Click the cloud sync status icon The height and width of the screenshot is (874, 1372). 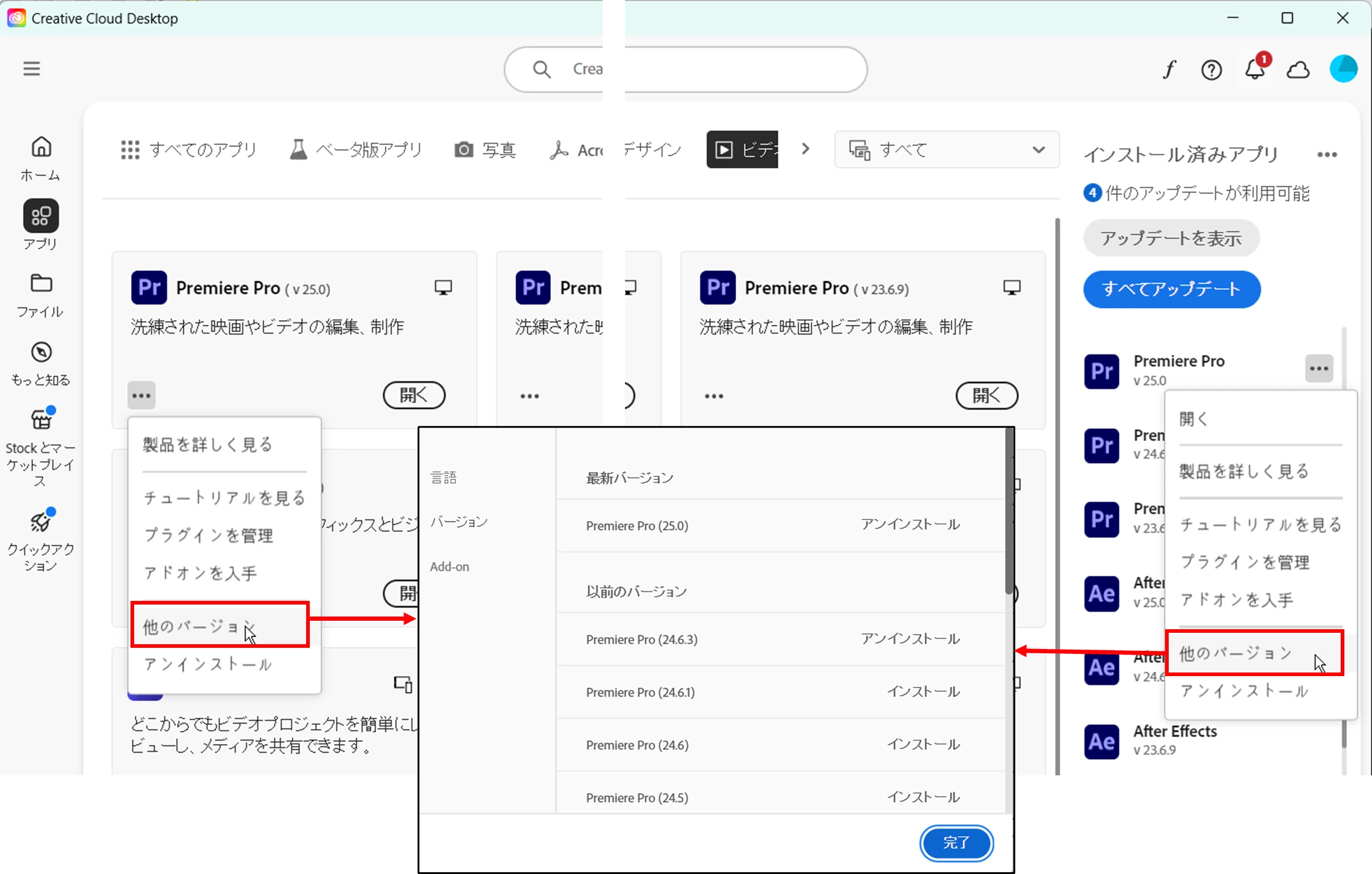point(1298,70)
